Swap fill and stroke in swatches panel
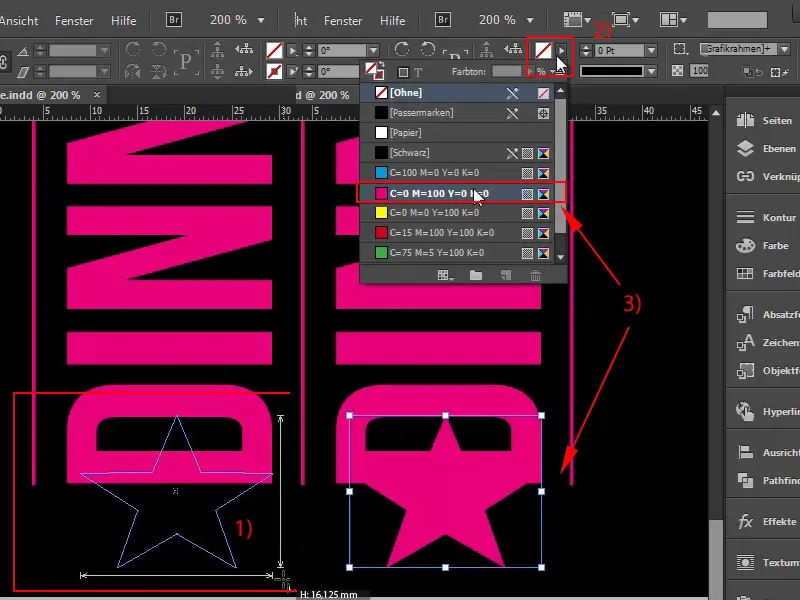Screen dimensions: 800x600 [x=383, y=64]
